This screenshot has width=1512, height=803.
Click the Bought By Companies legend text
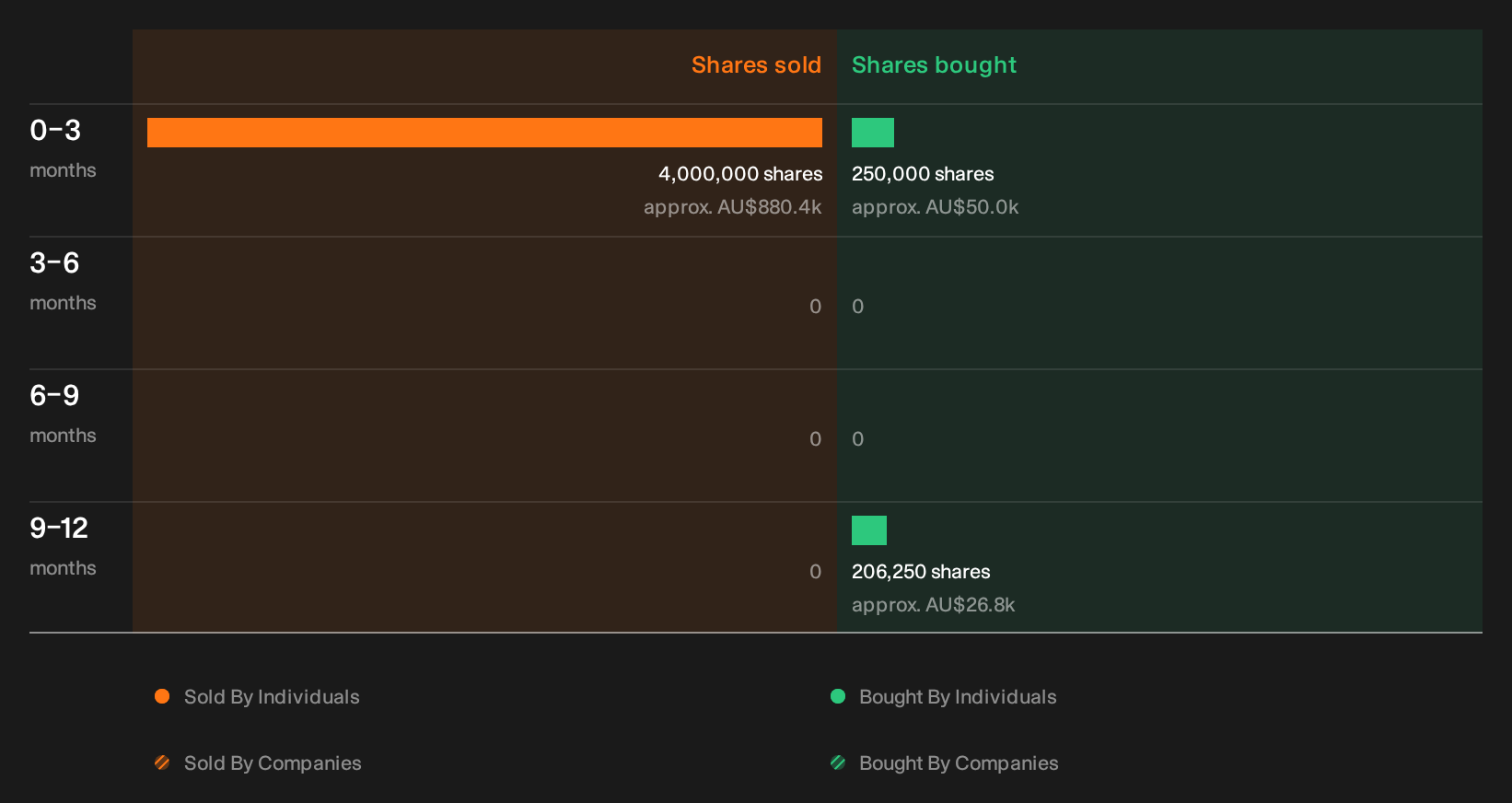(x=959, y=763)
